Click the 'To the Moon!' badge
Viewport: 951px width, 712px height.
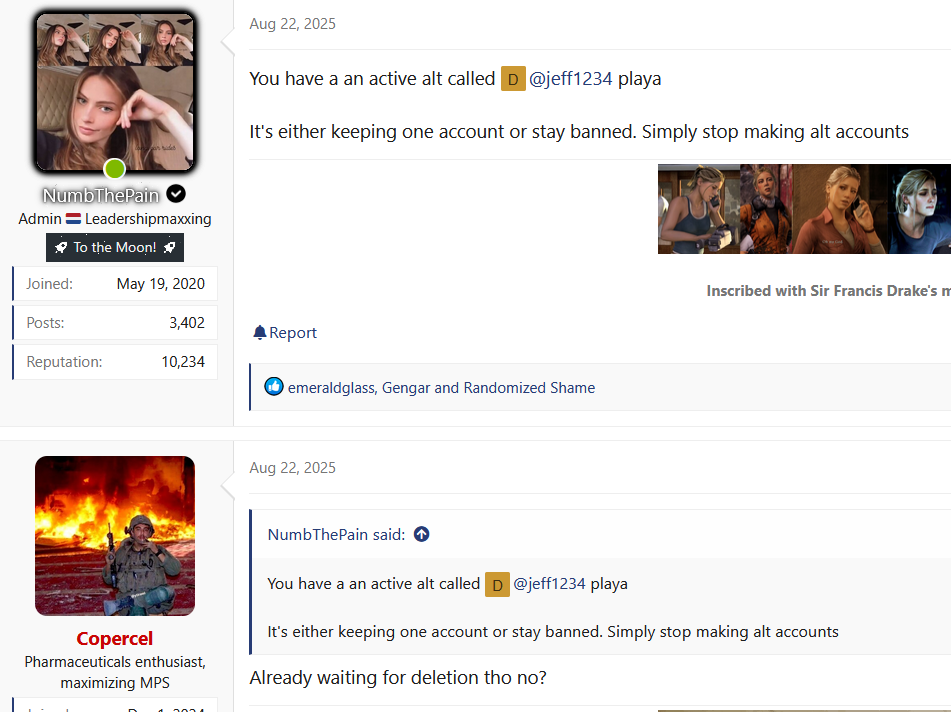115,247
